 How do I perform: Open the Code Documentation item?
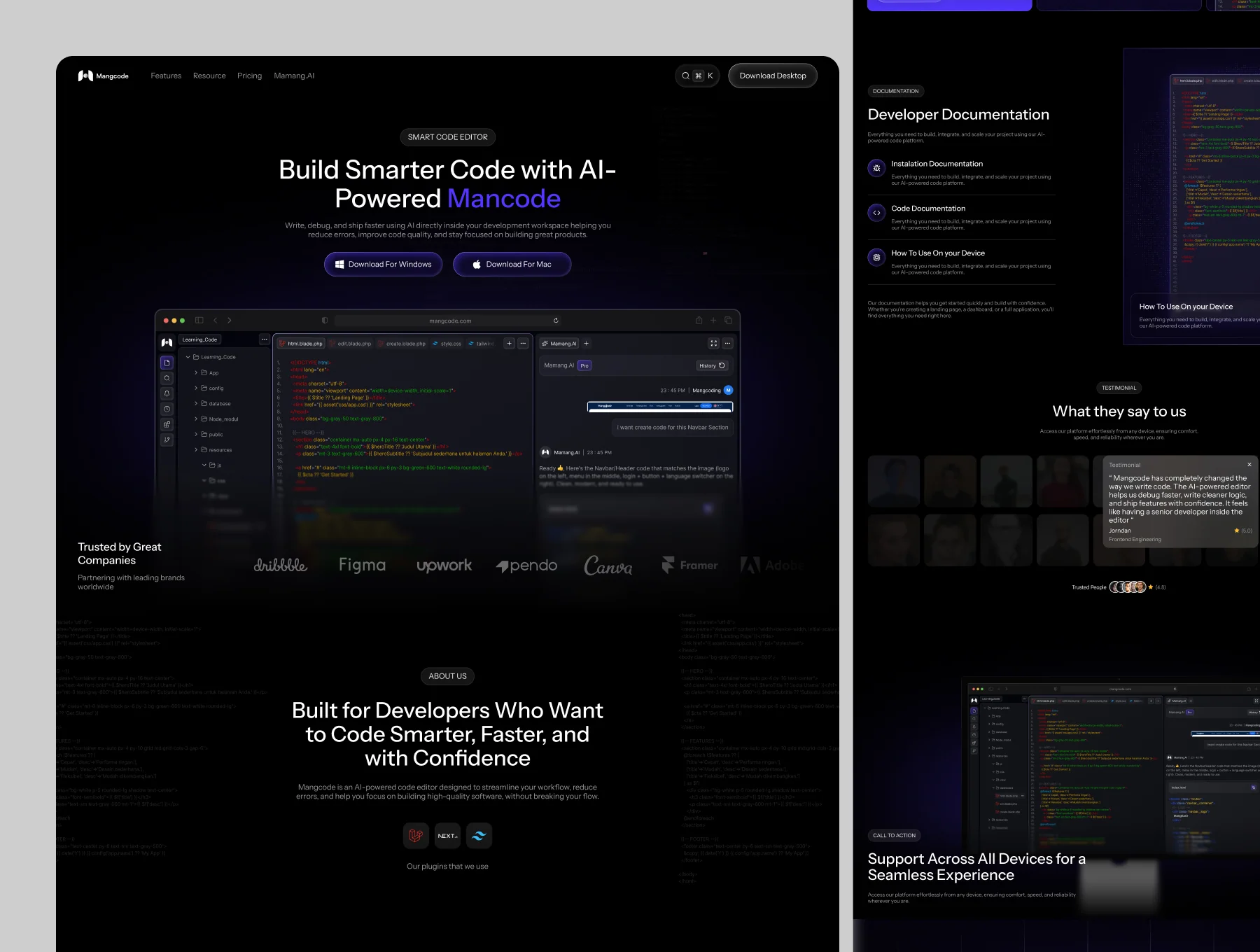(961, 218)
